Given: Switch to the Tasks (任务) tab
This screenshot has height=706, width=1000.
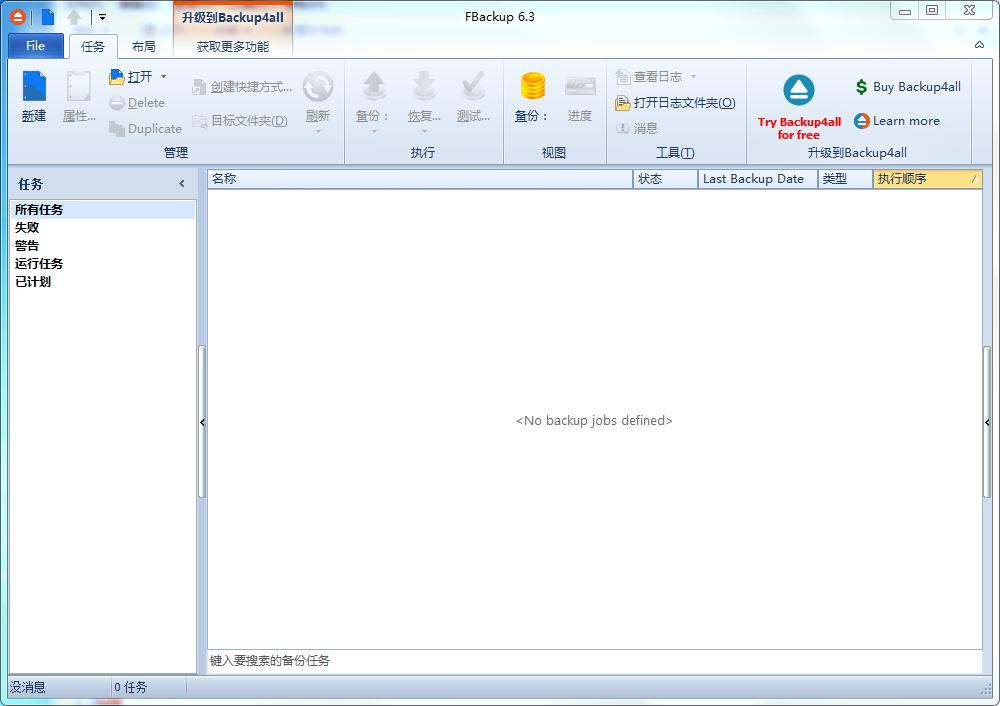Looking at the screenshot, I should coord(92,47).
